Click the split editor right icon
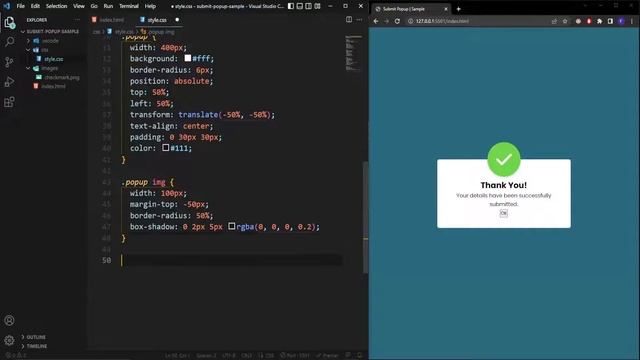 click(349, 20)
